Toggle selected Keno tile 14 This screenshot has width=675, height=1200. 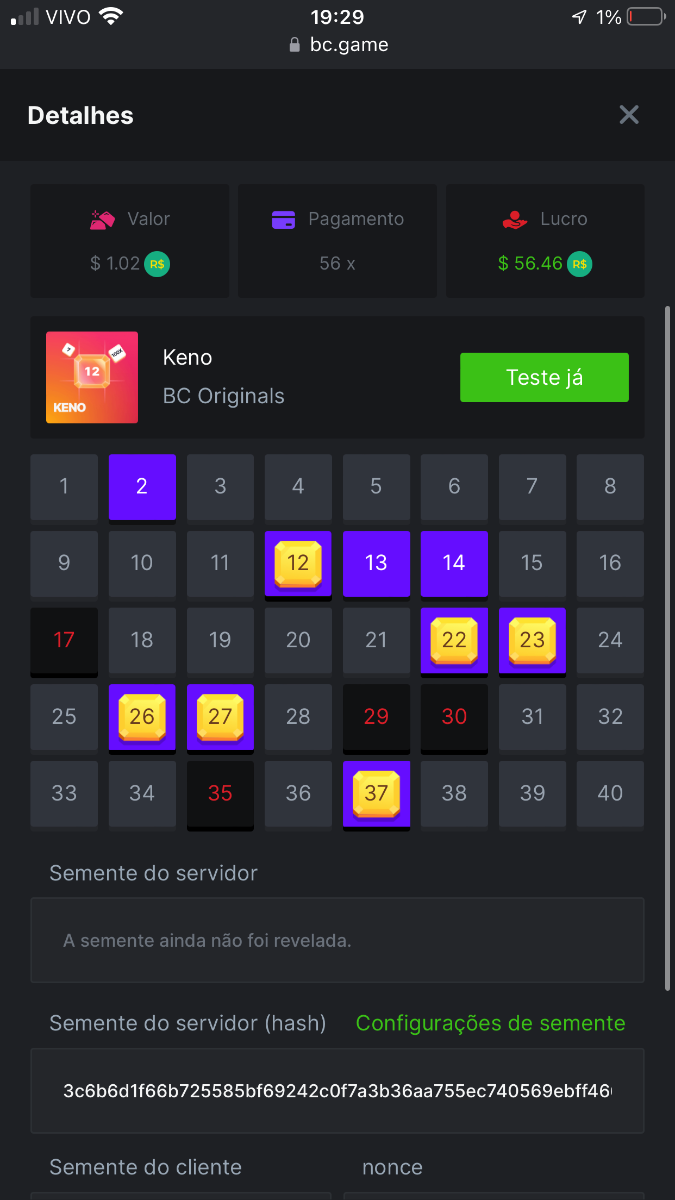pos(454,563)
